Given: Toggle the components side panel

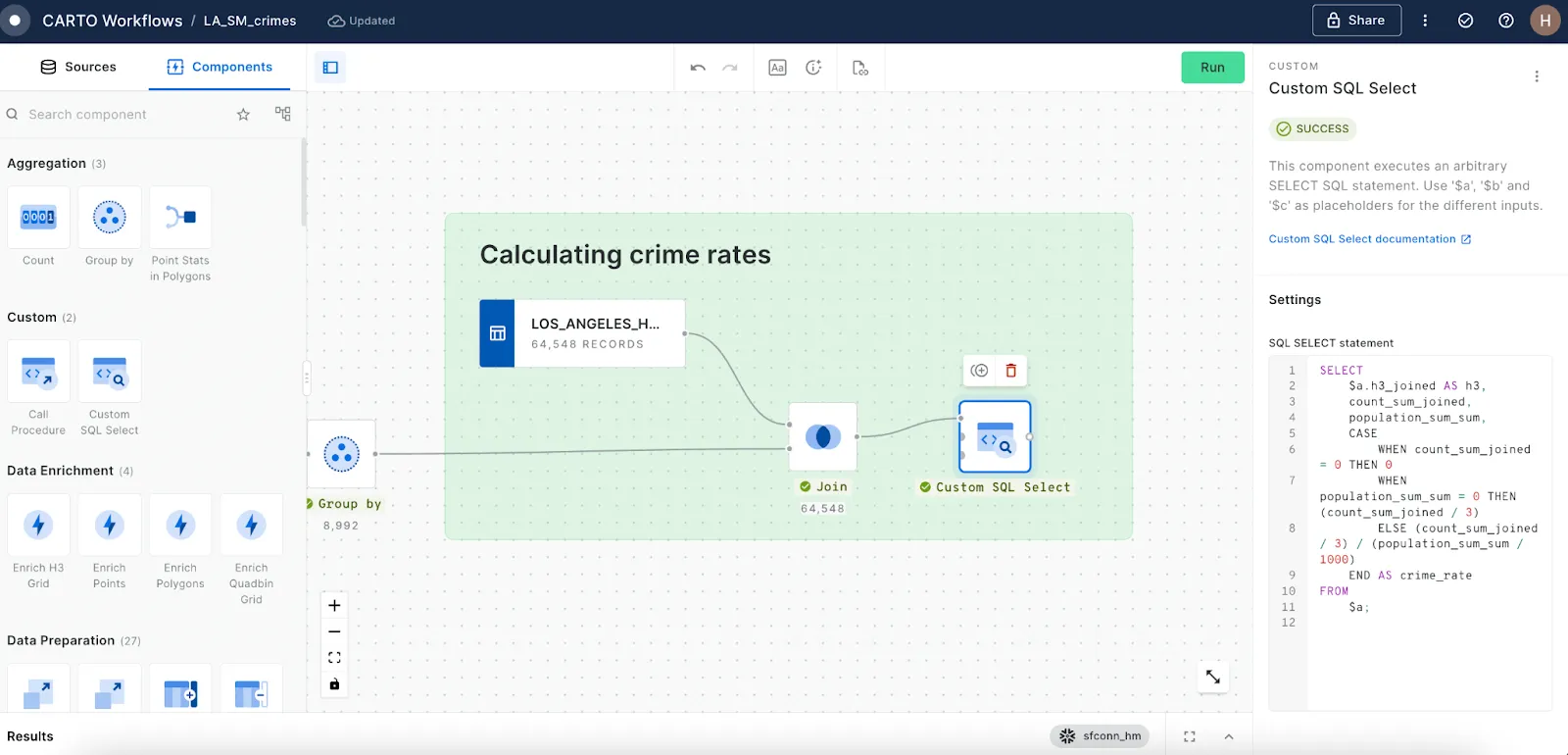Looking at the screenshot, I should tap(330, 68).
